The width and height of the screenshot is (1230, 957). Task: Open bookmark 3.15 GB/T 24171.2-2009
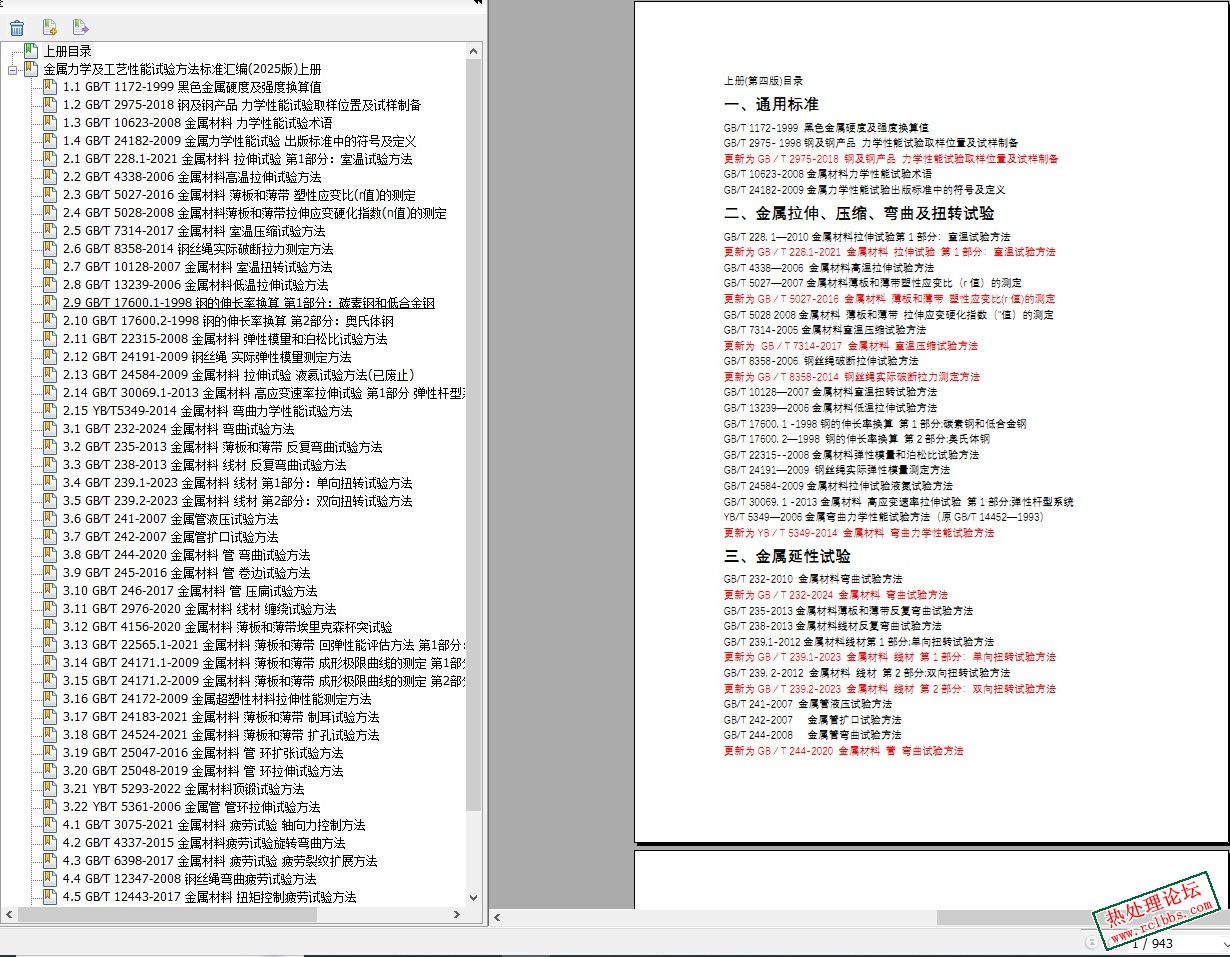[x=263, y=681]
